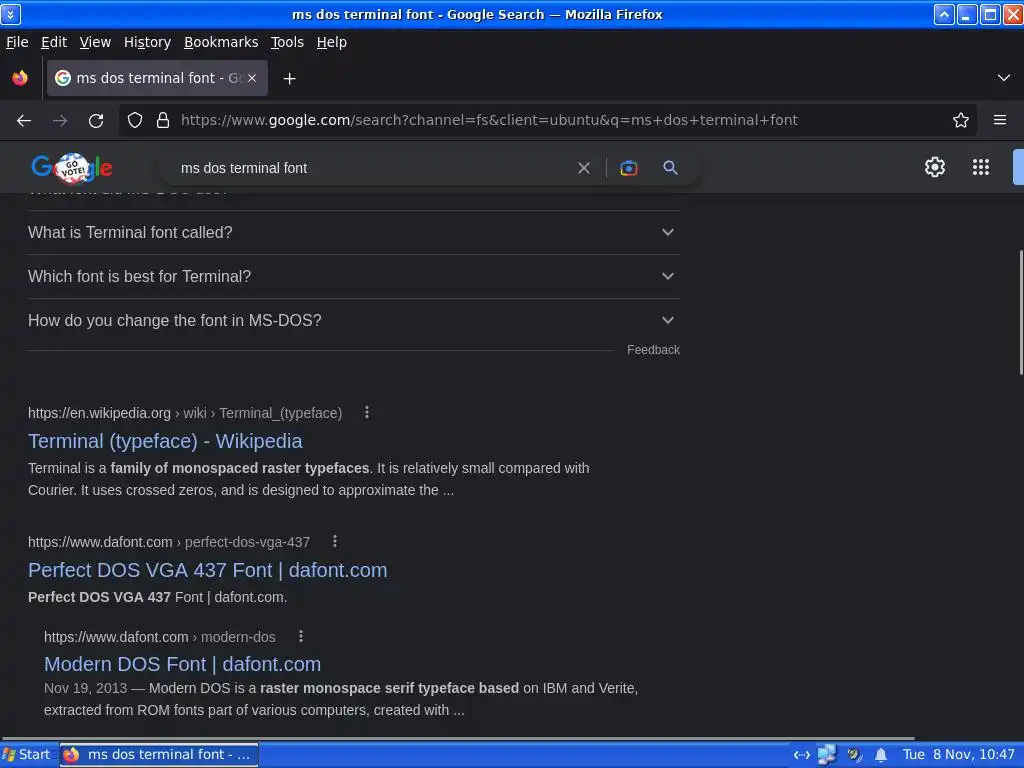This screenshot has height=768, width=1024.
Task: Click the Feedback link
Action: tap(653, 350)
